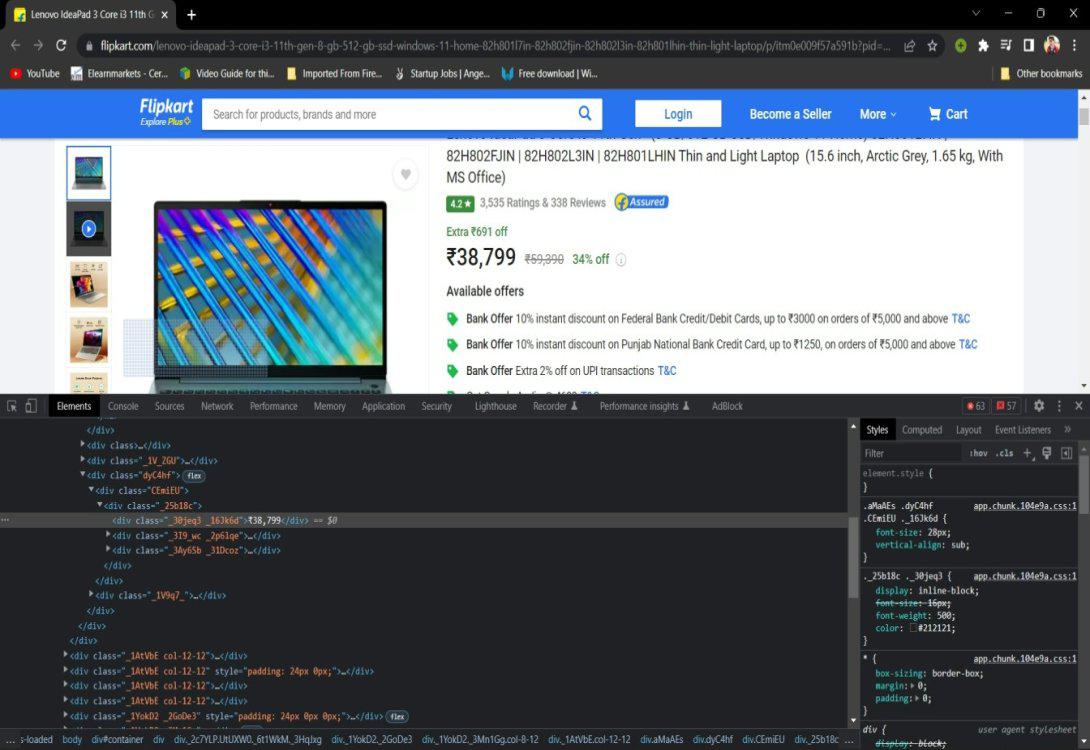
Task: Click the #212121 color swatch in styles
Action: click(913, 628)
